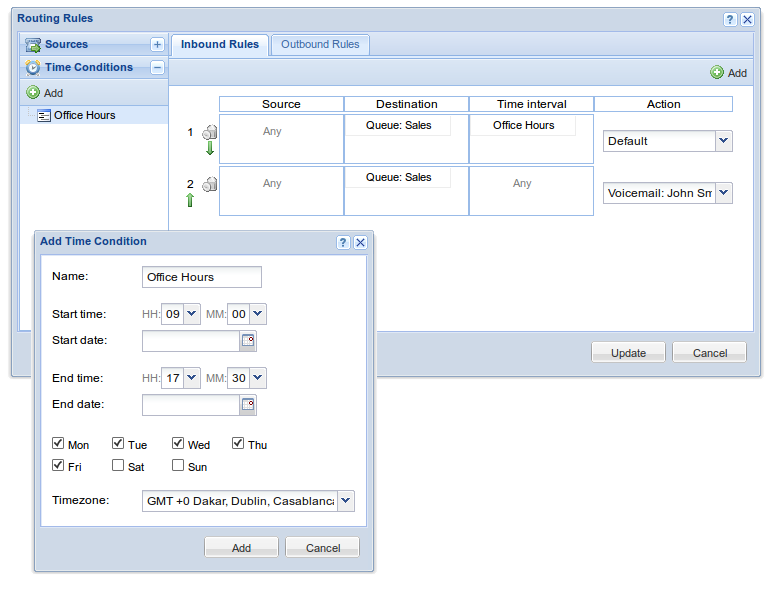772x589 pixels.
Task: Switch to the Inbound Rules tab
Action: [x=220, y=44]
